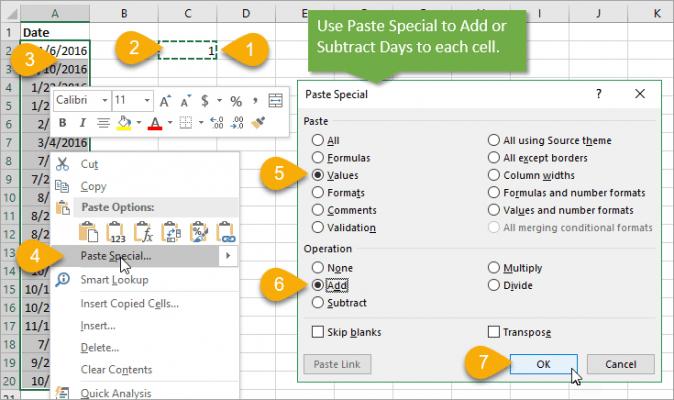
Task: Click the Cancel button
Action: coord(620,364)
